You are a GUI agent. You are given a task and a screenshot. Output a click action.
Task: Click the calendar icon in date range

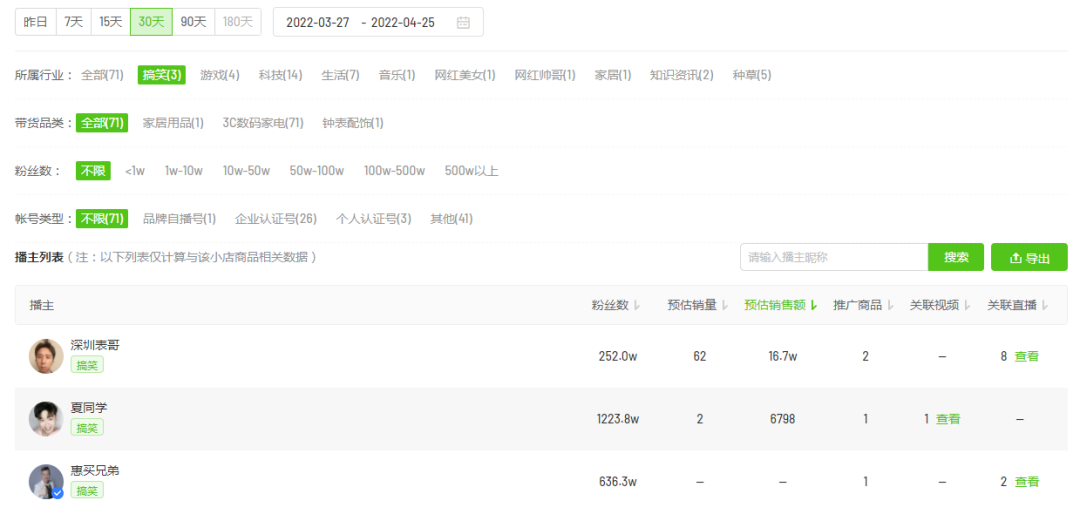click(x=463, y=23)
